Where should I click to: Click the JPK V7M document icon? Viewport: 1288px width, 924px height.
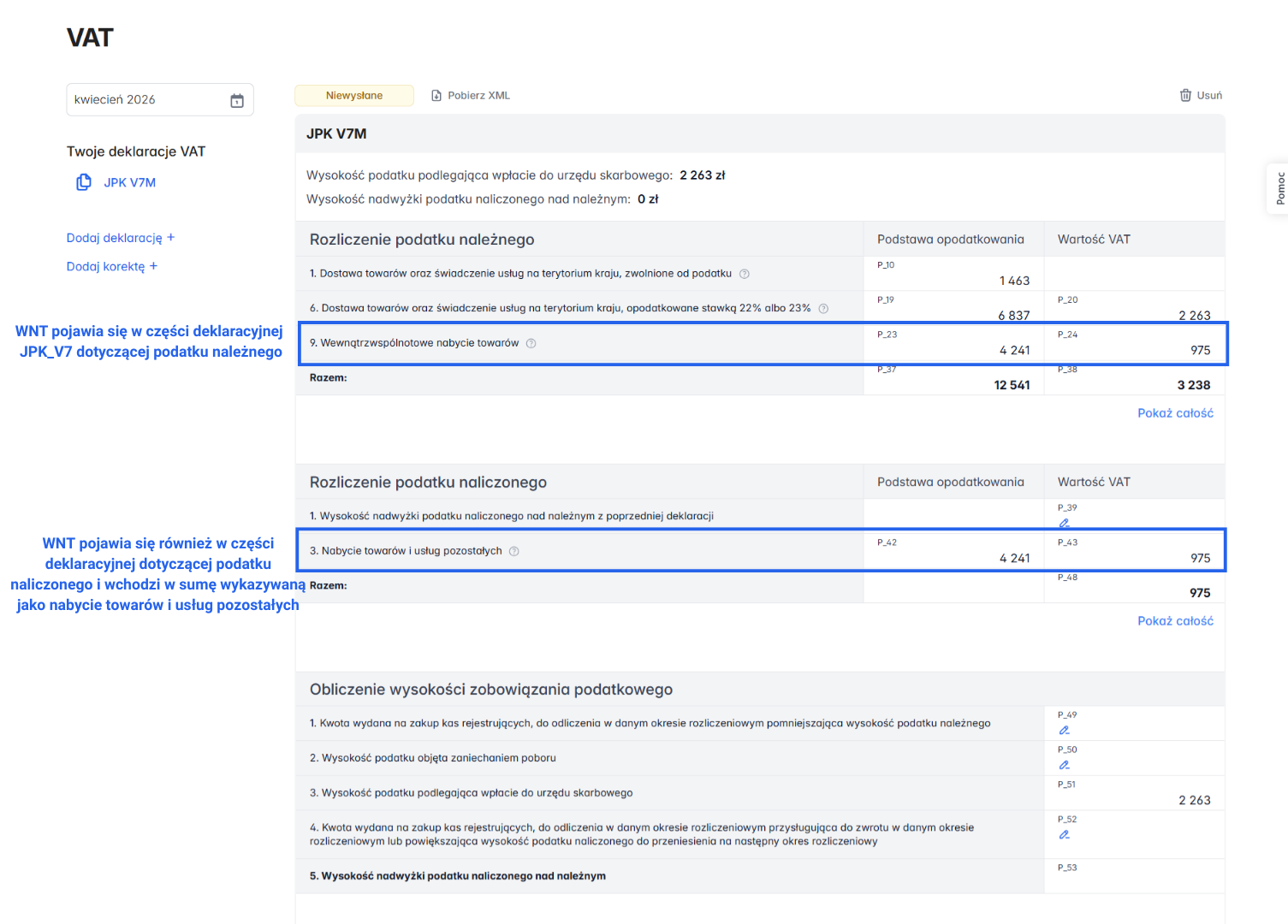(x=84, y=182)
